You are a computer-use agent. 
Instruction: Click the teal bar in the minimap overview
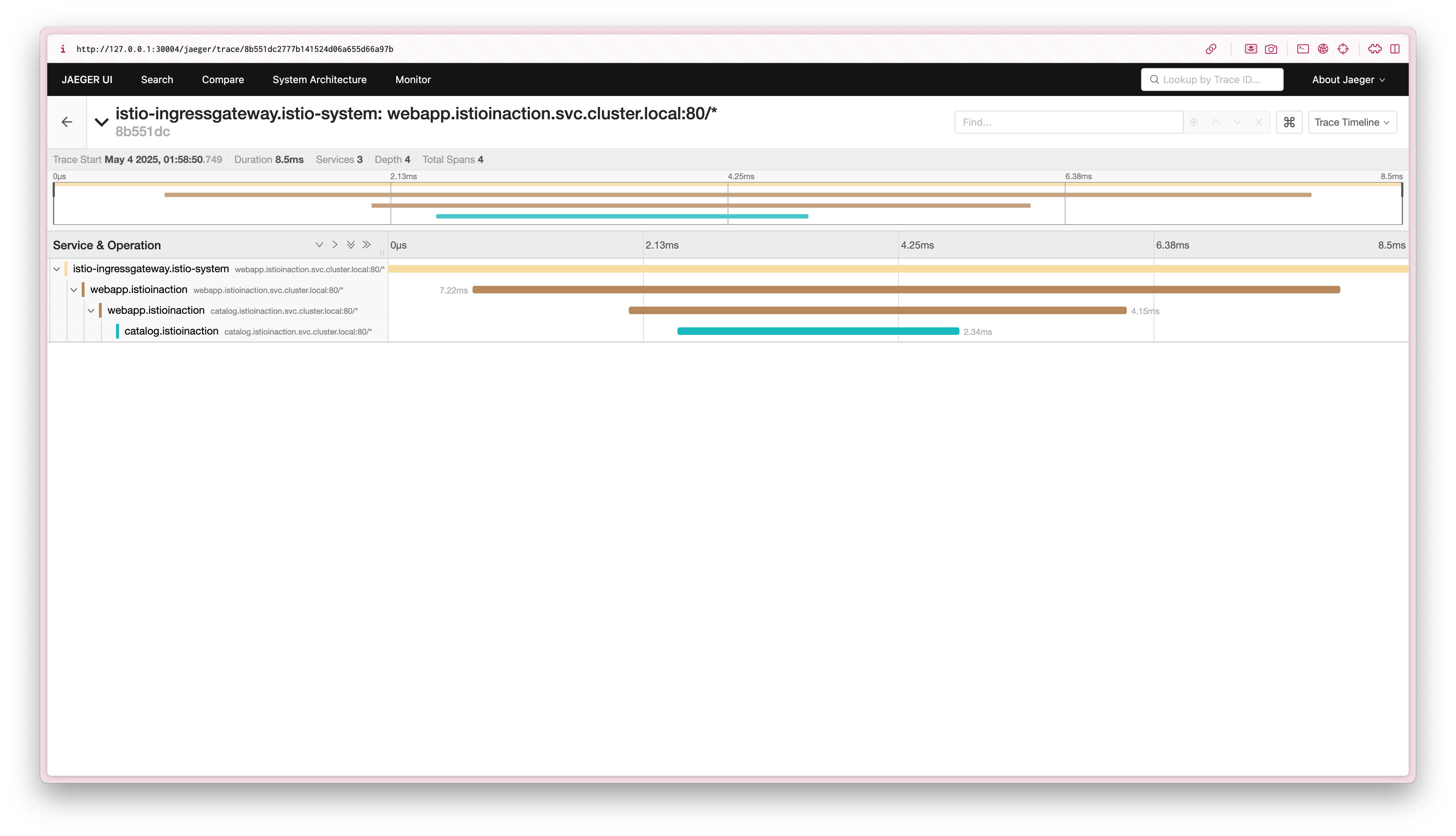(x=622, y=216)
